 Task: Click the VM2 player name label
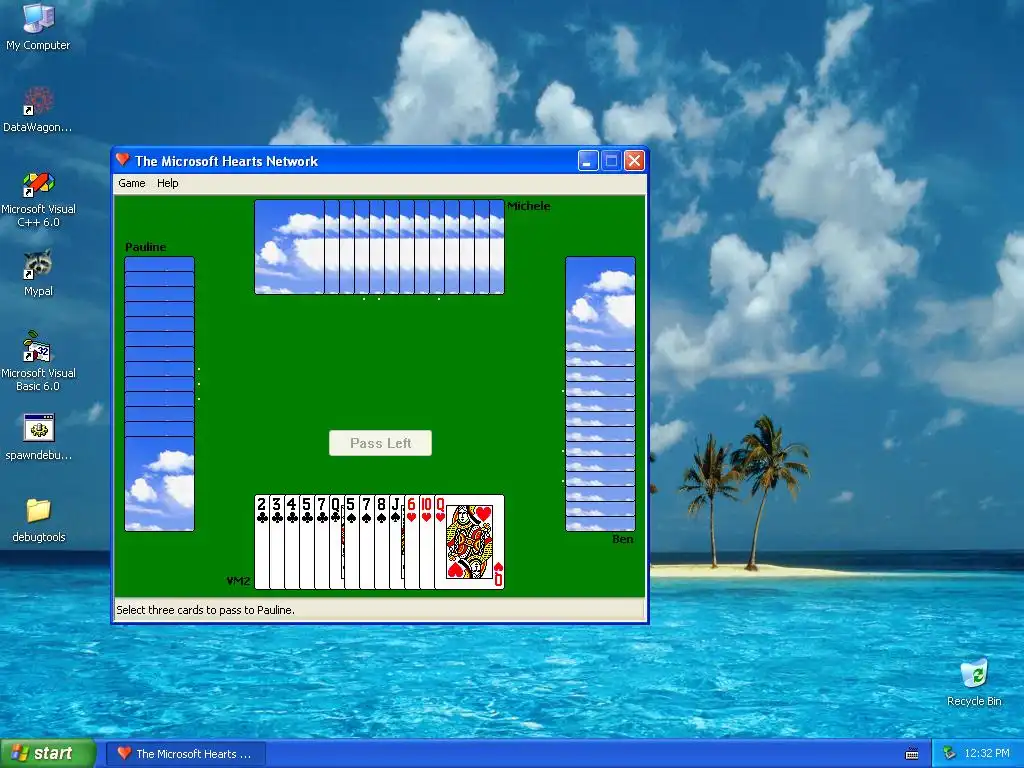[238, 581]
